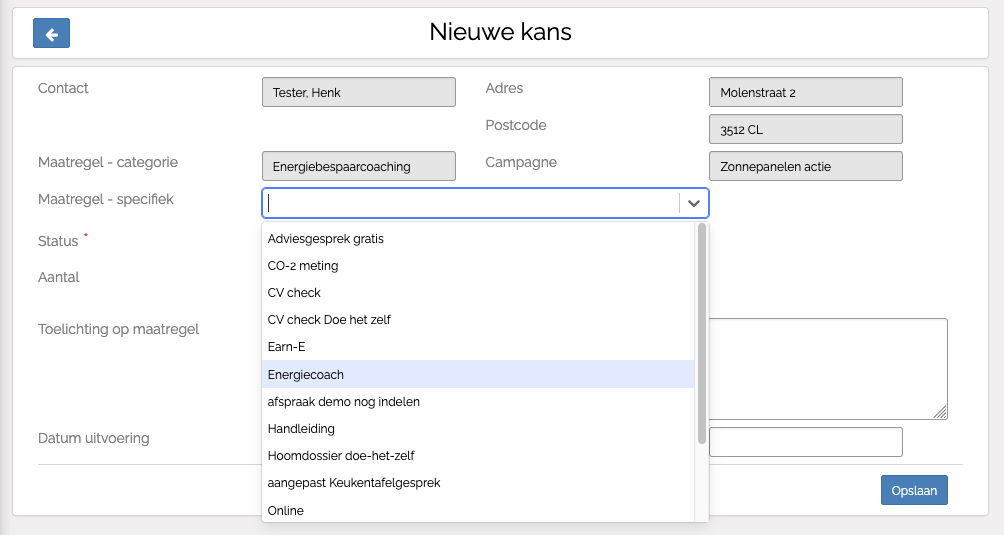Image resolution: width=1004 pixels, height=535 pixels.
Task: Expand the Maatregel - specifiek dropdown chevron
Action: click(693, 203)
